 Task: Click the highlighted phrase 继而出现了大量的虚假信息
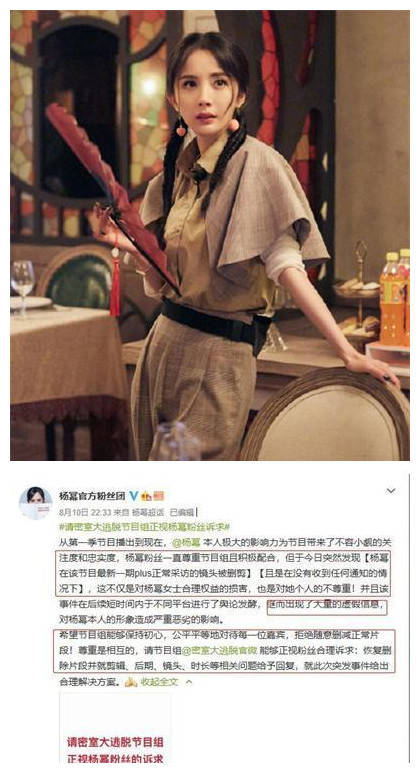tap(326, 607)
